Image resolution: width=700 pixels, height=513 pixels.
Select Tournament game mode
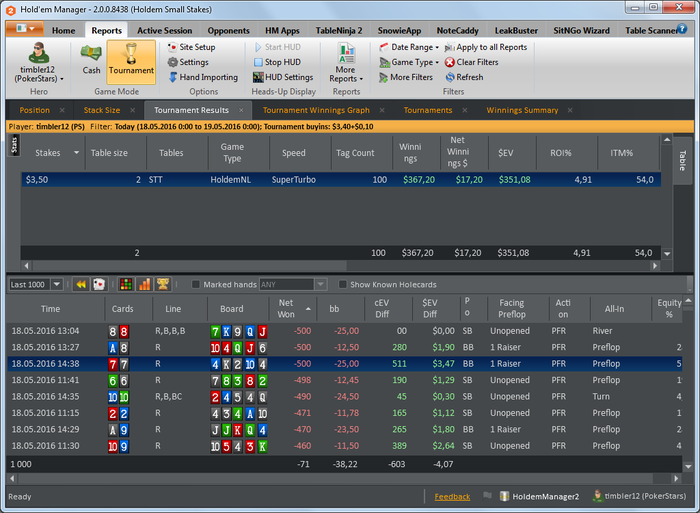click(131, 62)
